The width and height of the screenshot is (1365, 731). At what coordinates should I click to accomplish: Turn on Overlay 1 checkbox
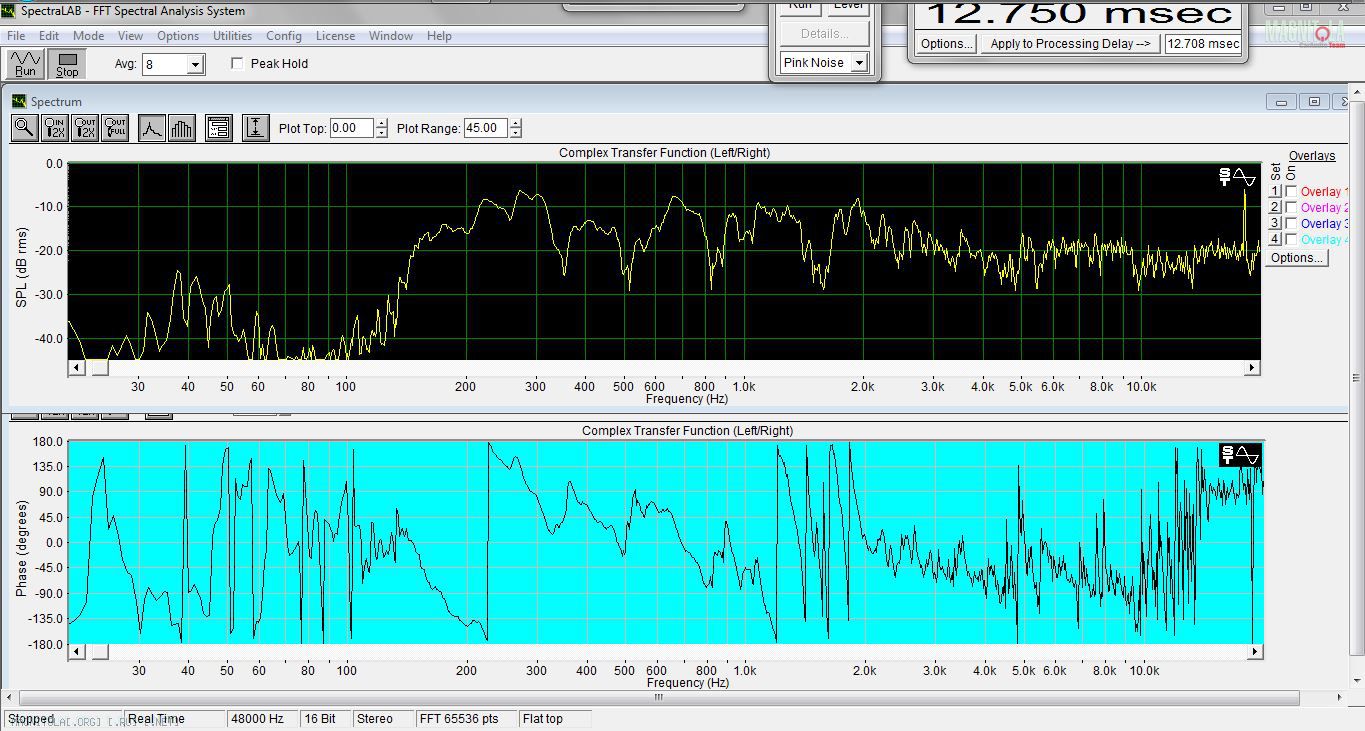click(1291, 191)
